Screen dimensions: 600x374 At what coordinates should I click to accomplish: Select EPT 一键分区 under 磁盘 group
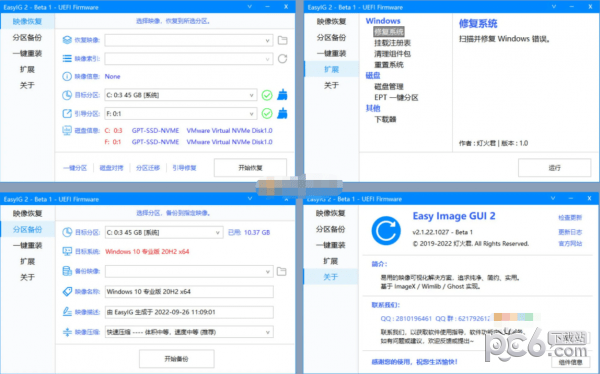396,98
